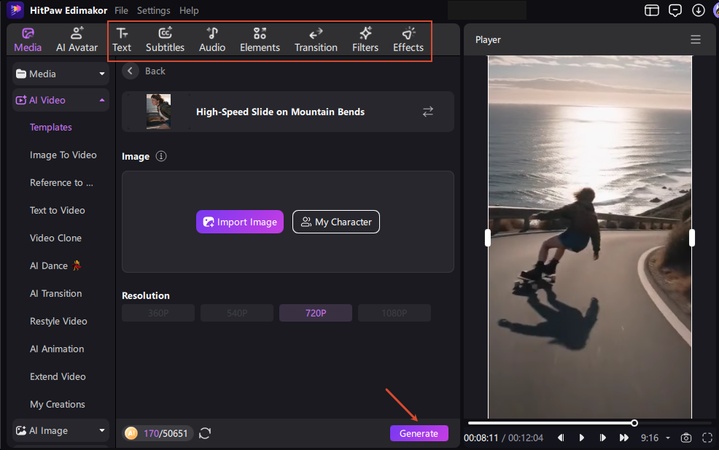
Task: Select 360P resolution
Action: point(158,313)
